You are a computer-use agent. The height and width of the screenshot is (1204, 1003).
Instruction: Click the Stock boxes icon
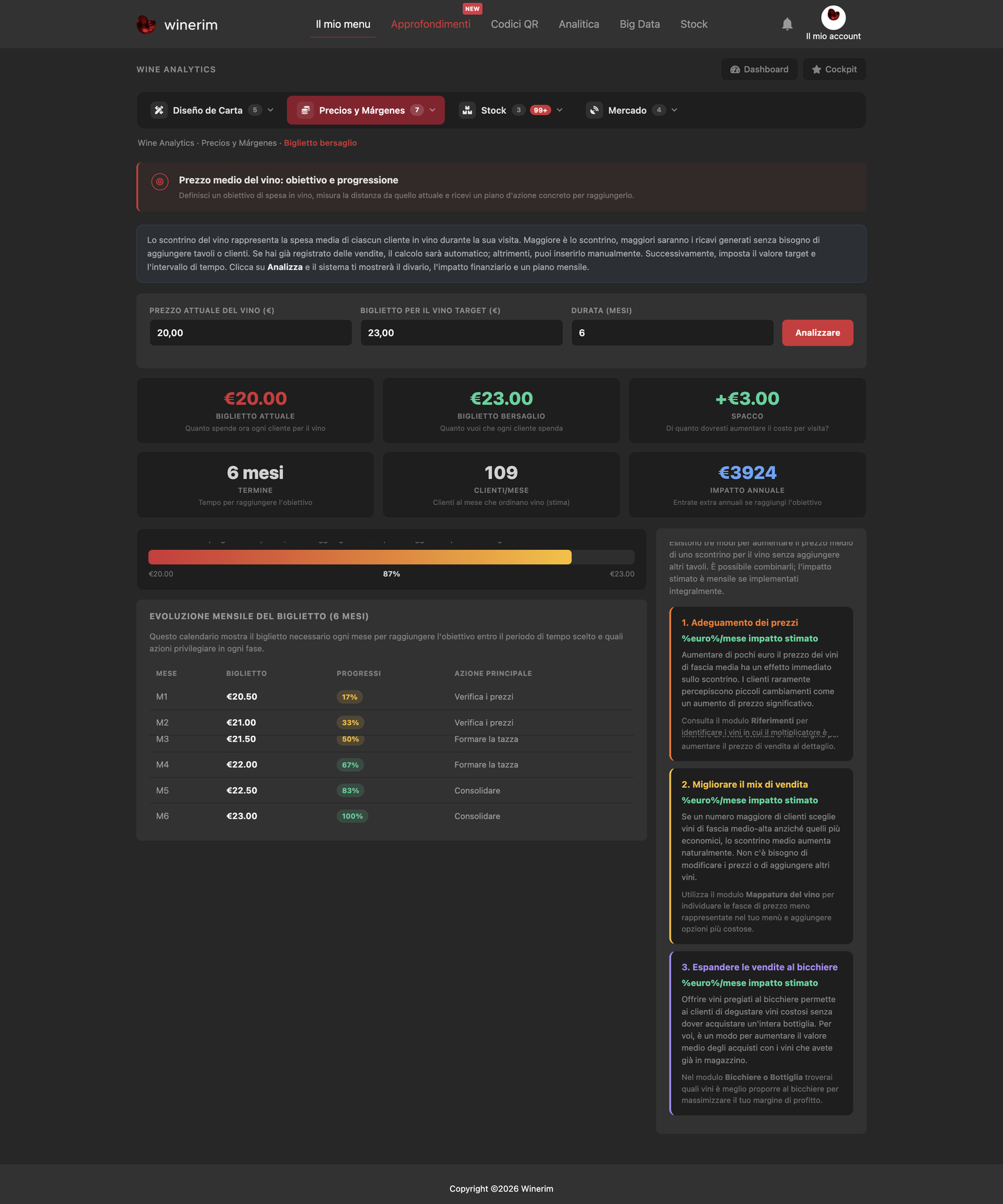(x=467, y=110)
